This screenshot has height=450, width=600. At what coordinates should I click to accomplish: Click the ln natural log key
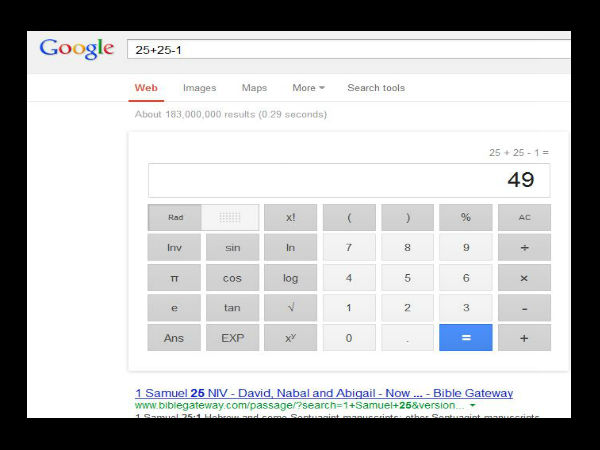pyautogui.click(x=290, y=248)
